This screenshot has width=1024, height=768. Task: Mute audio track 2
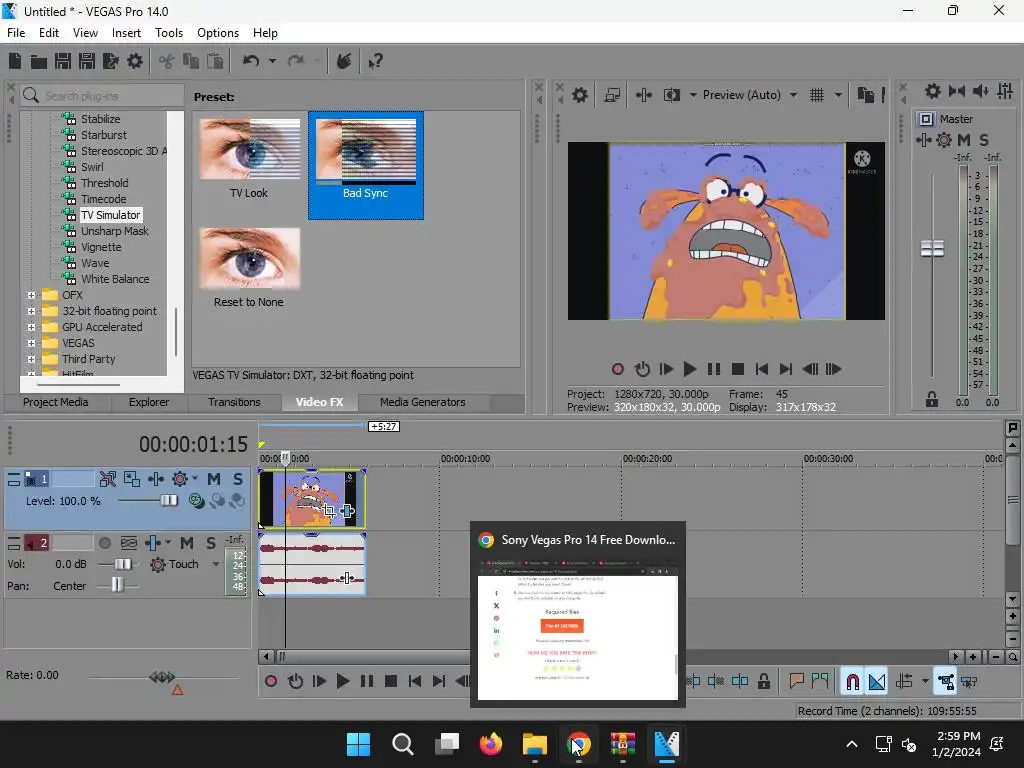coord(187,543)
